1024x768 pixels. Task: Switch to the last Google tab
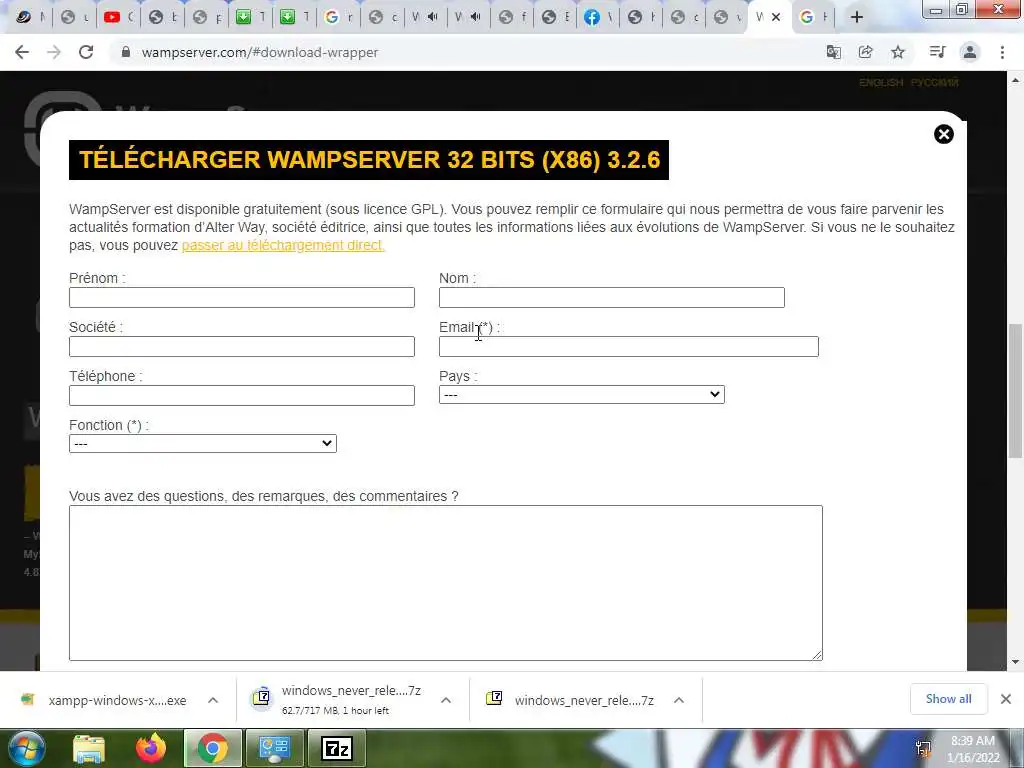(812, 18)
